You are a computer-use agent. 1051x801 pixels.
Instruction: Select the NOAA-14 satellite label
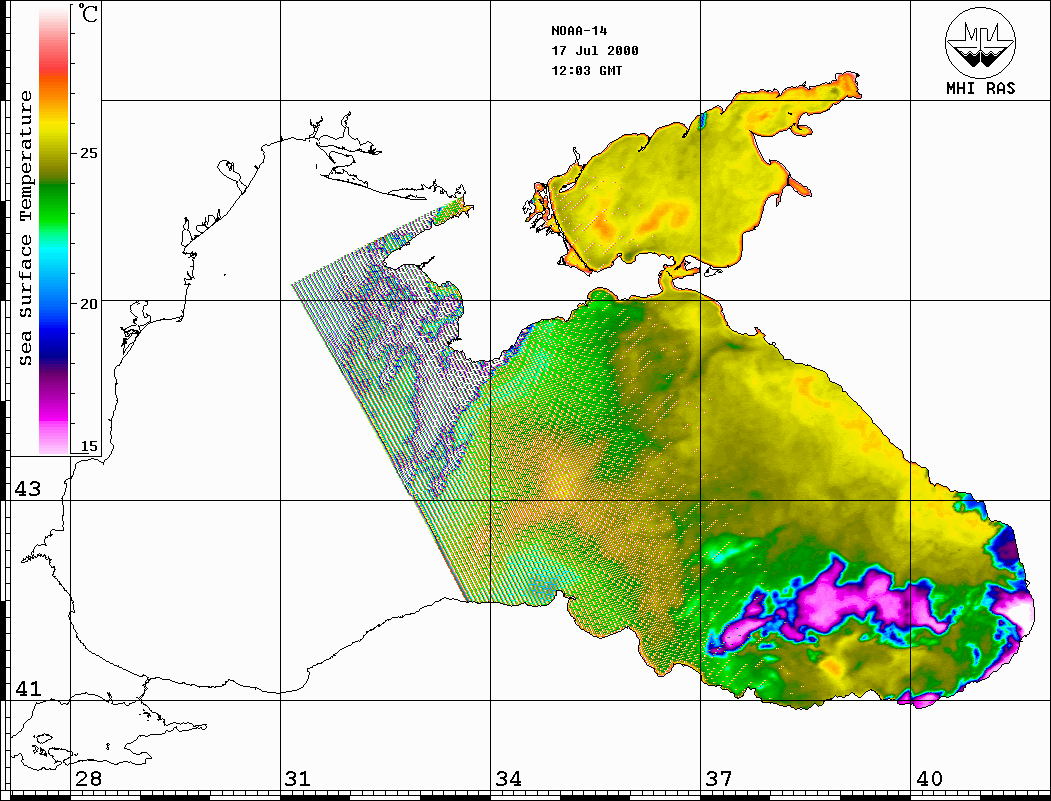click(x=579, y=30)
